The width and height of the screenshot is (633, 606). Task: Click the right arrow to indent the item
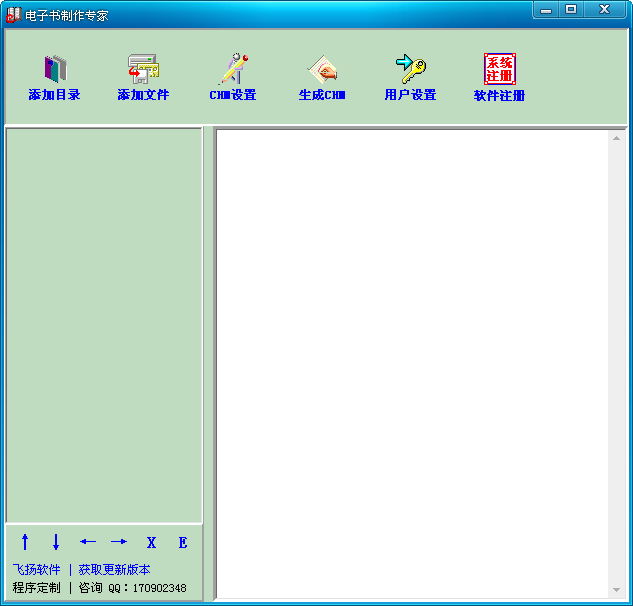coord(119,542)
